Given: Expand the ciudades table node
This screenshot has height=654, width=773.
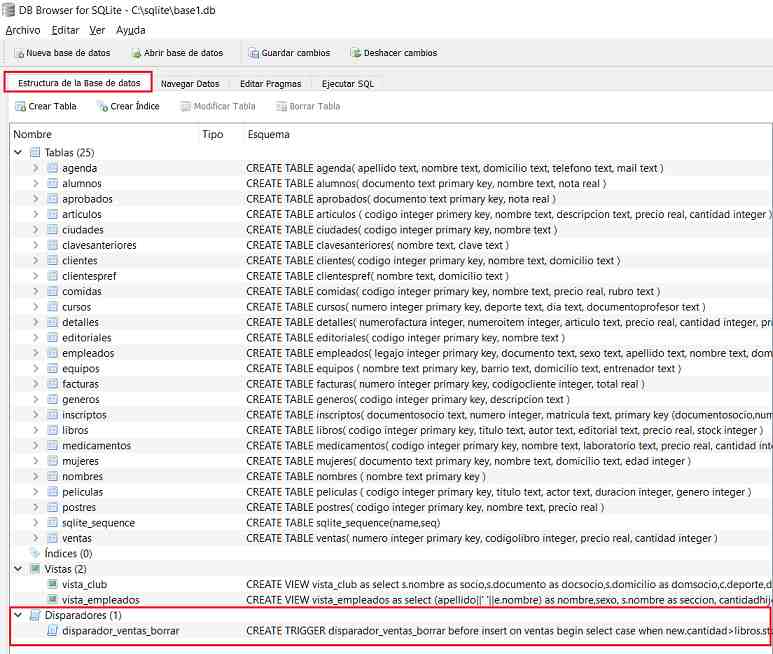Looking at the screenshot, I should (35, 230).
